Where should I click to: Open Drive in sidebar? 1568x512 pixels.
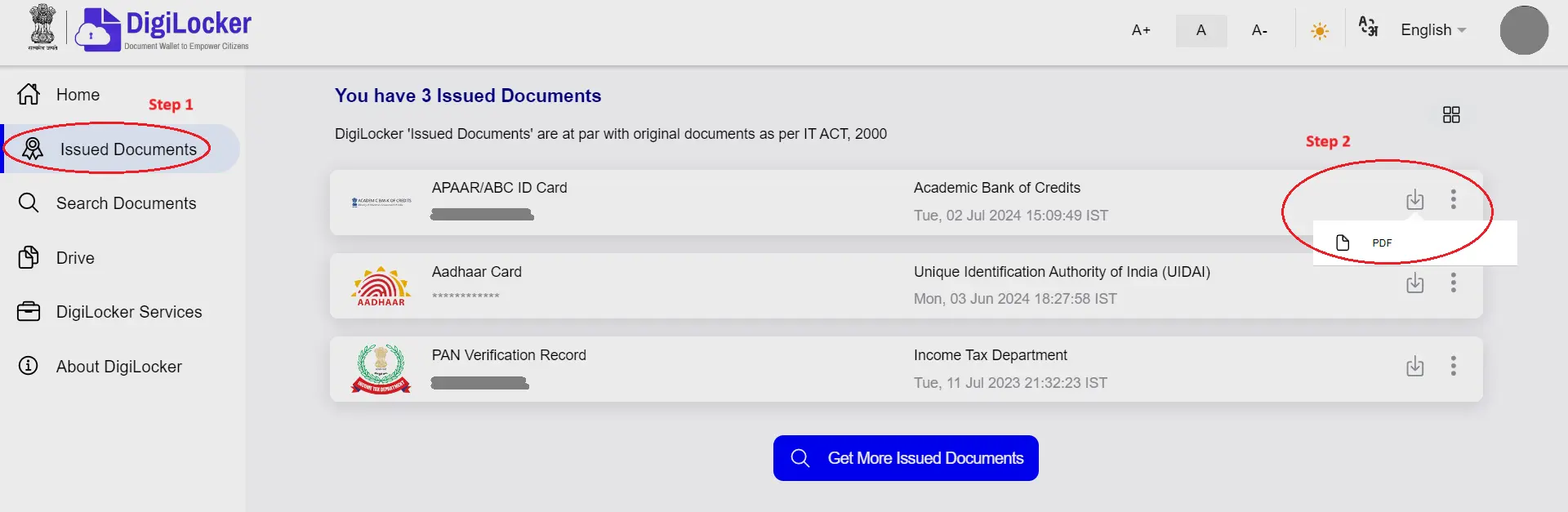(x=75, y=258)
